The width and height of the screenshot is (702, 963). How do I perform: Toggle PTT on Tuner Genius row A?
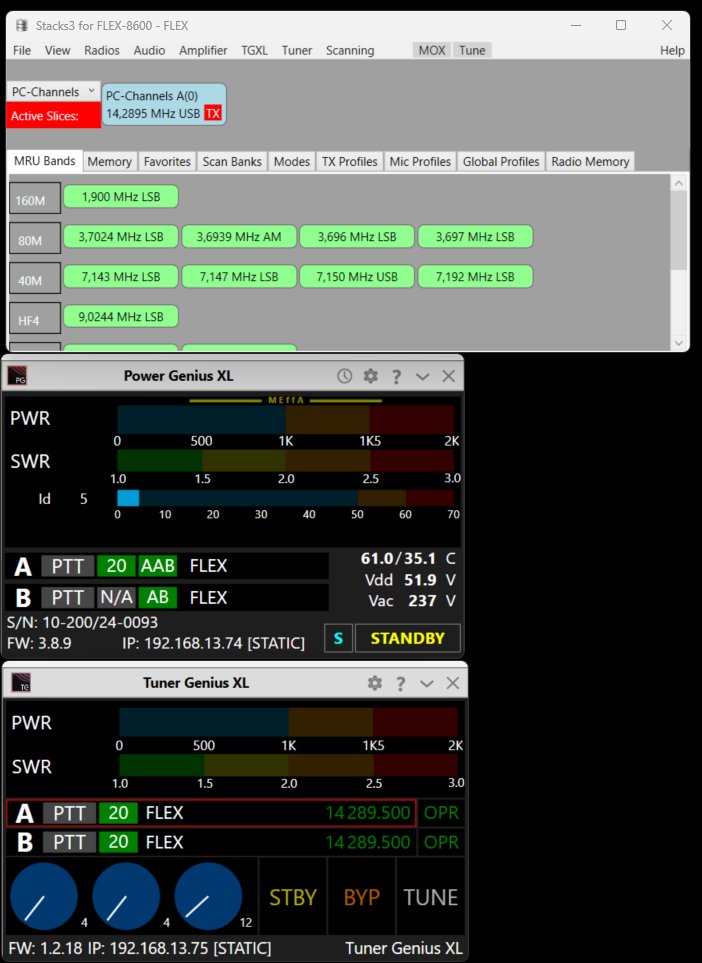(69, 813)
